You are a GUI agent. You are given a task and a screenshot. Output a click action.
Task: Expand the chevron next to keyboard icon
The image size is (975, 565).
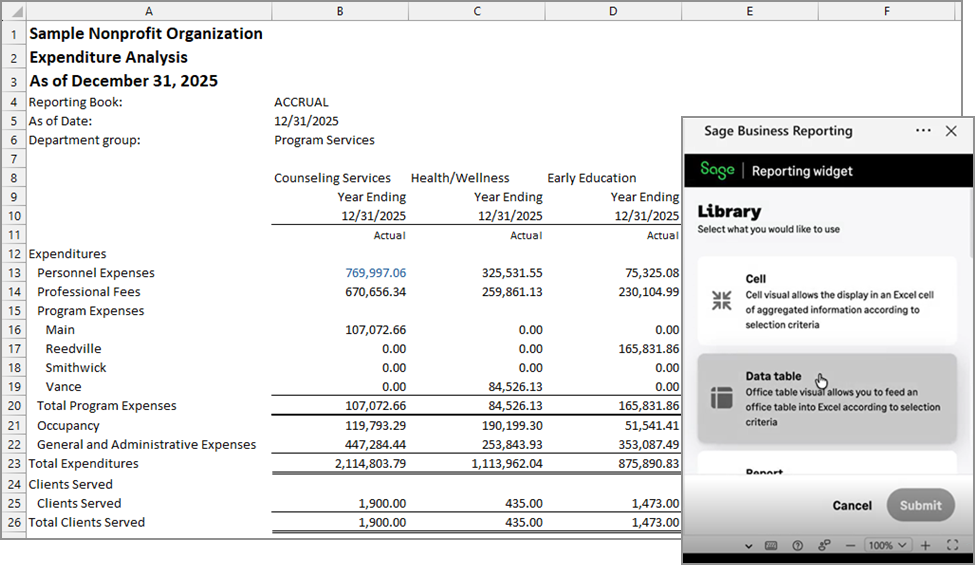click(x=749, y=546)
